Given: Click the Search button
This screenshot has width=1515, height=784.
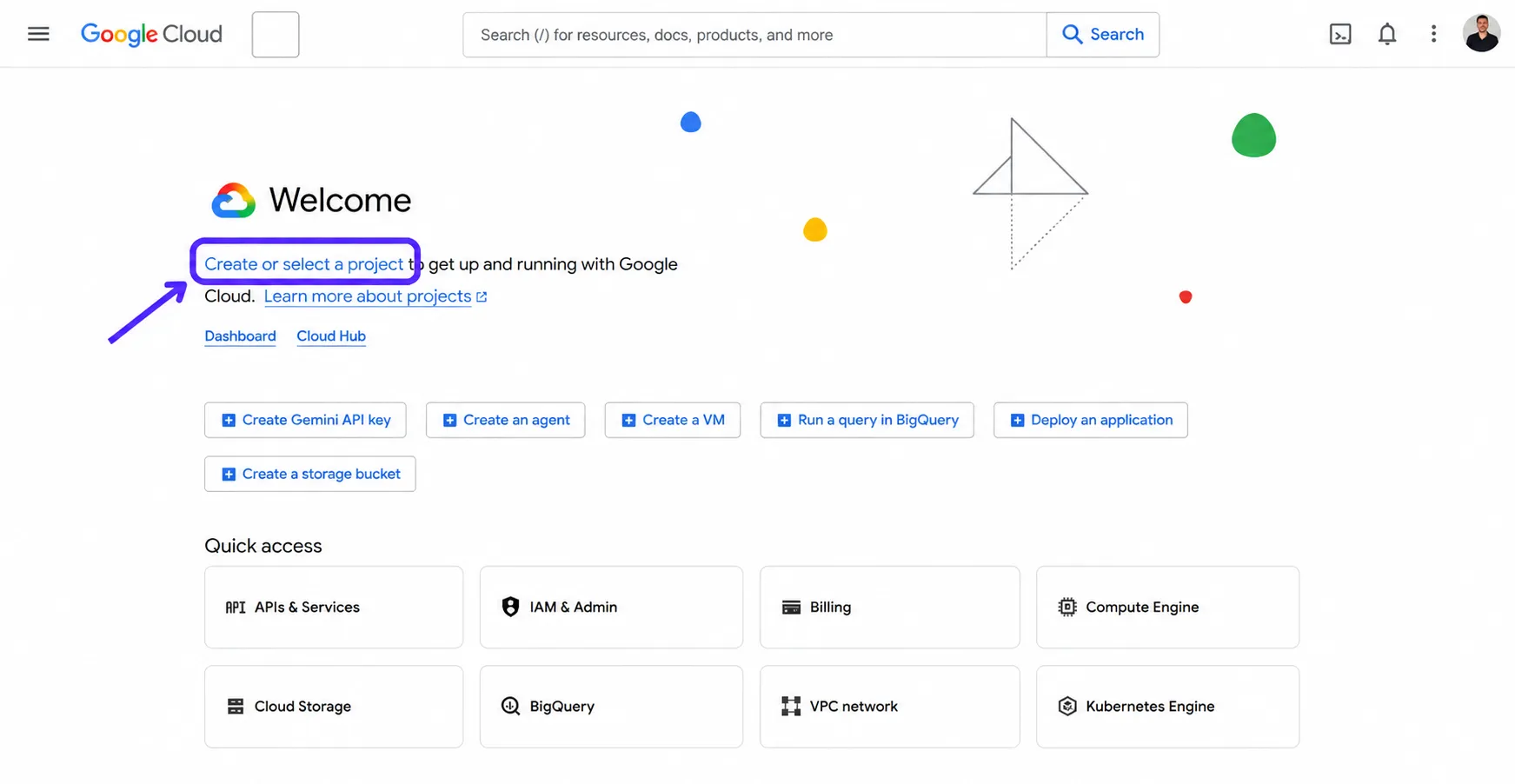Looking at the screenshot, I should (x=1103, y=35).
